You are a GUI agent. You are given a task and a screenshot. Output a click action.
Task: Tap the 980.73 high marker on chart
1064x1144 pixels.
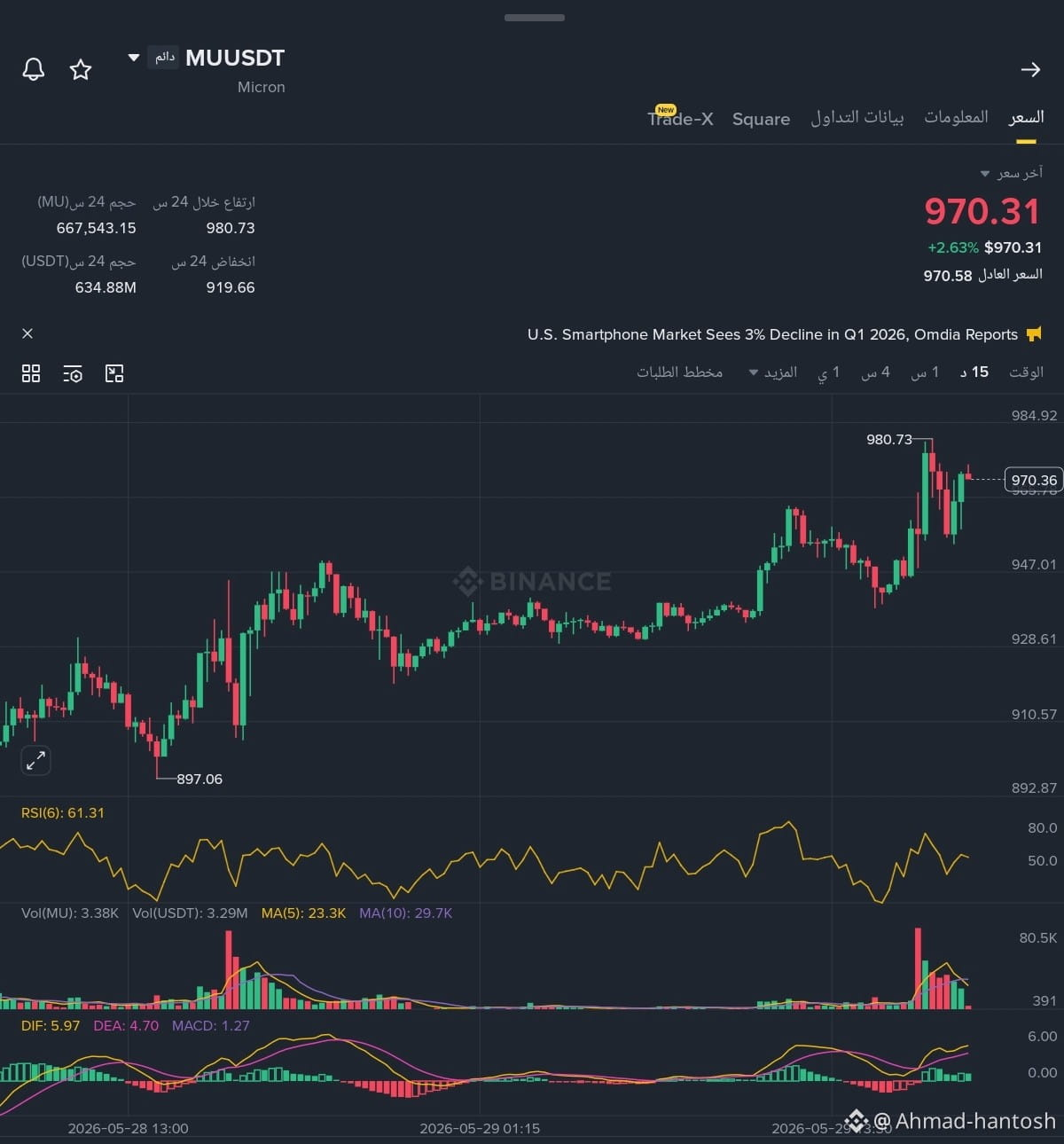click(889, 439)
